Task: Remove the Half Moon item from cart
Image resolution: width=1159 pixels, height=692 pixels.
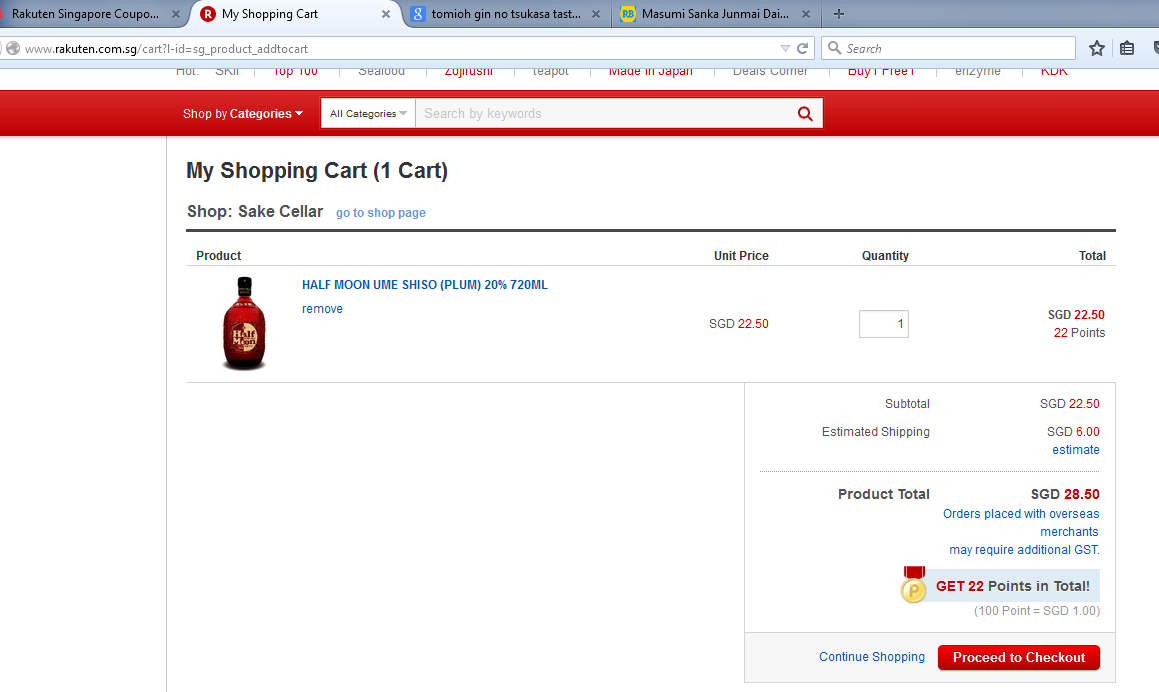Action: pyautogui.click(x=322, y=309)
